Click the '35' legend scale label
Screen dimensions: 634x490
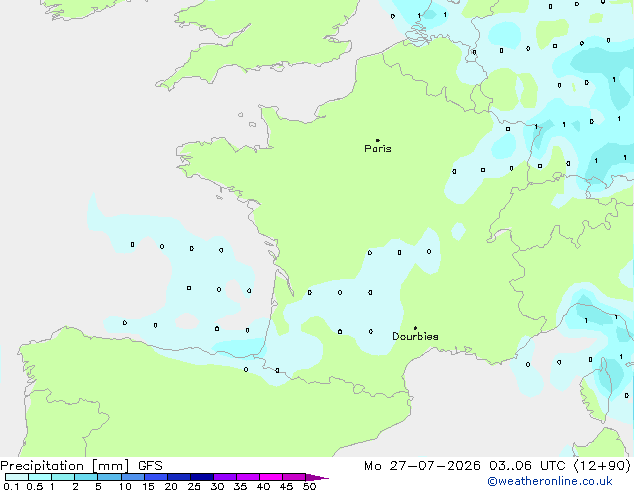click(240, 486)
